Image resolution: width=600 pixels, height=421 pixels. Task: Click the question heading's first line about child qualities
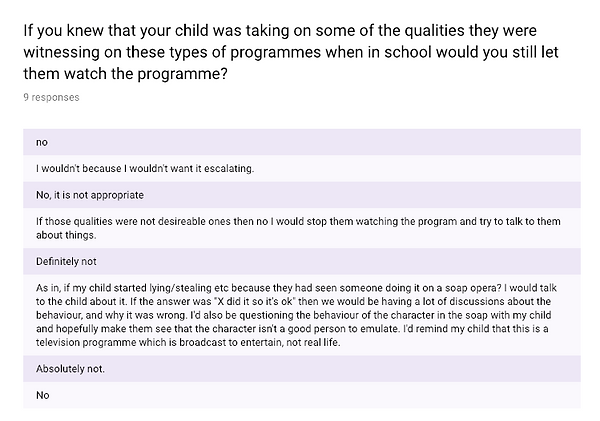(x=280, y=31)
